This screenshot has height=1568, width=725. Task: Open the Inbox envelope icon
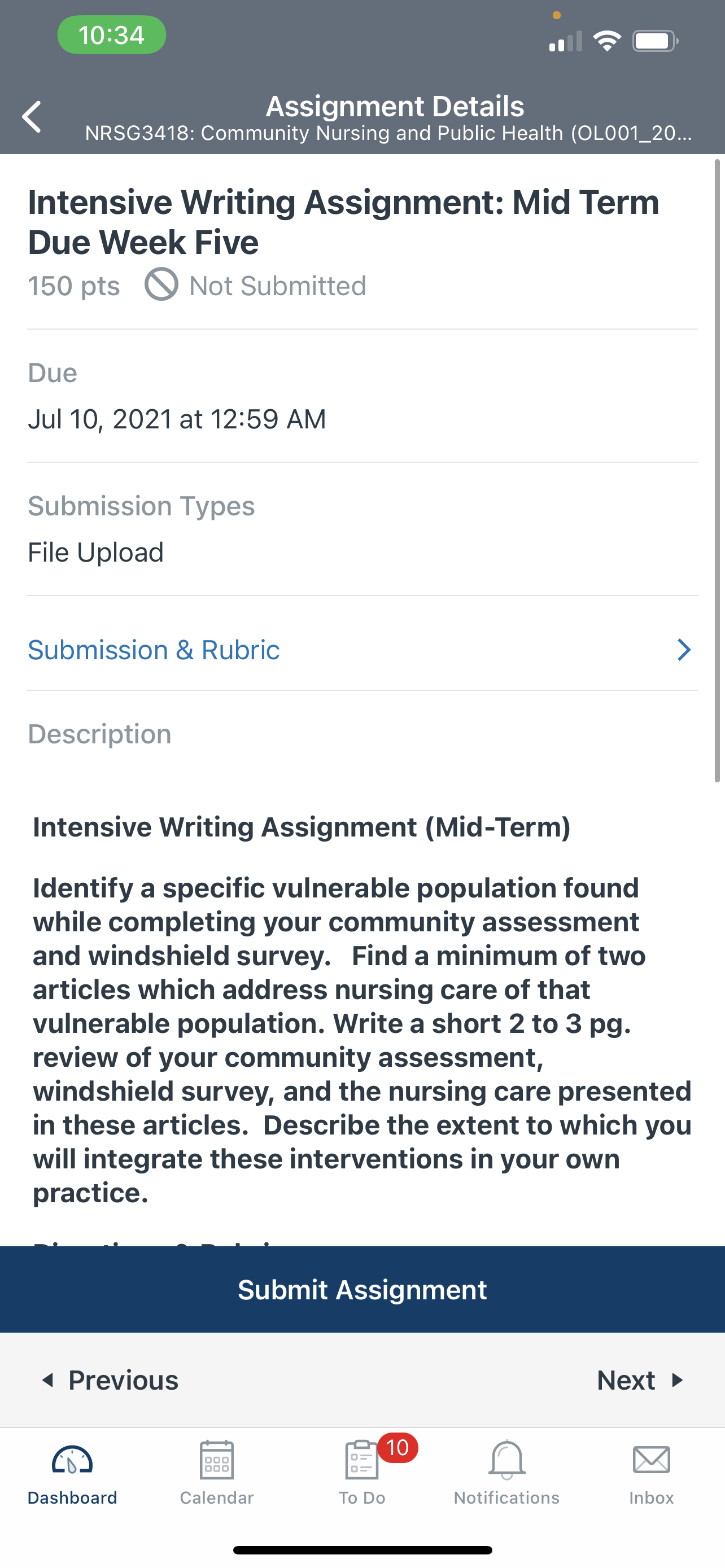(652, 1460)
